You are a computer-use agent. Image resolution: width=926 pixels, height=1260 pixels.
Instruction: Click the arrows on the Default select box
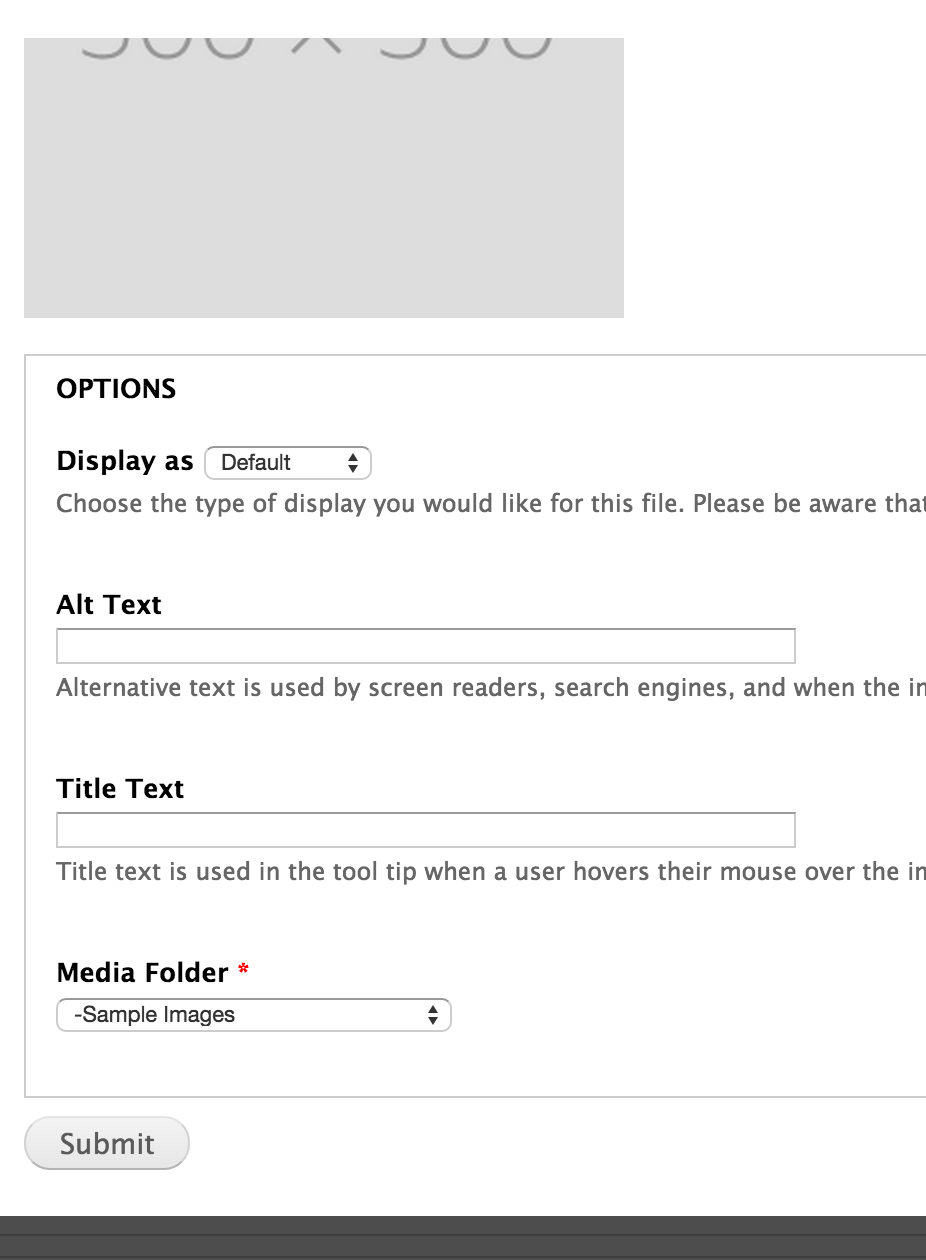point(352,463)
